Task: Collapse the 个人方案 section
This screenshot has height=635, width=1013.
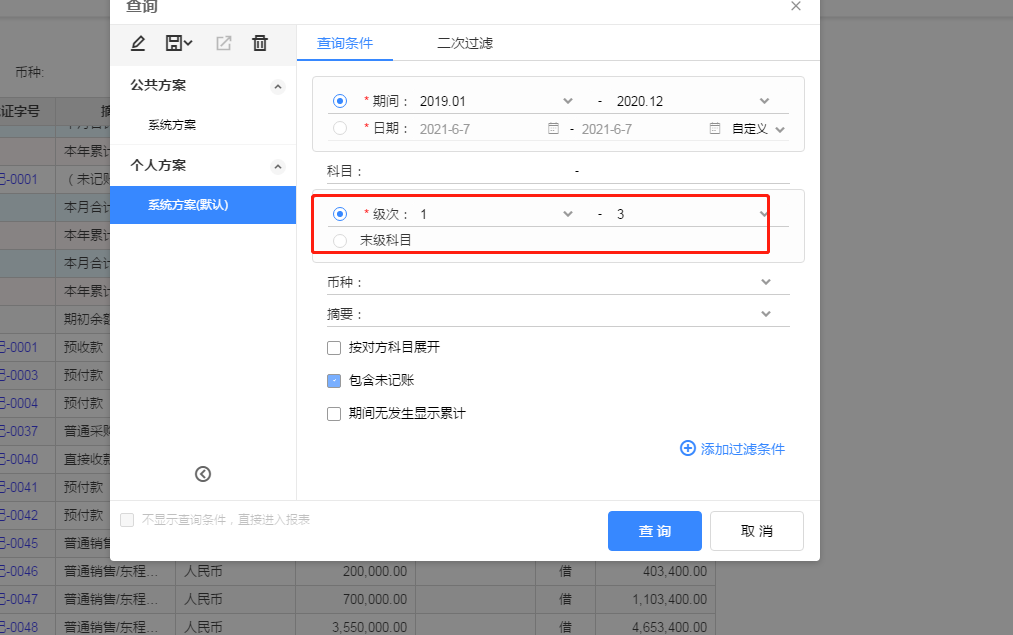Action: point(278,167)
